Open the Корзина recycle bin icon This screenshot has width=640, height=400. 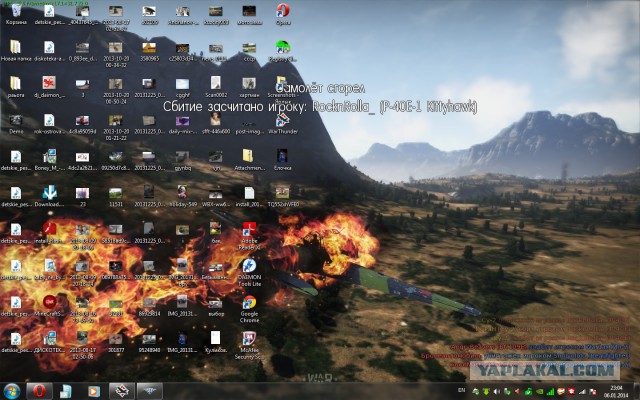pos(16,14)
